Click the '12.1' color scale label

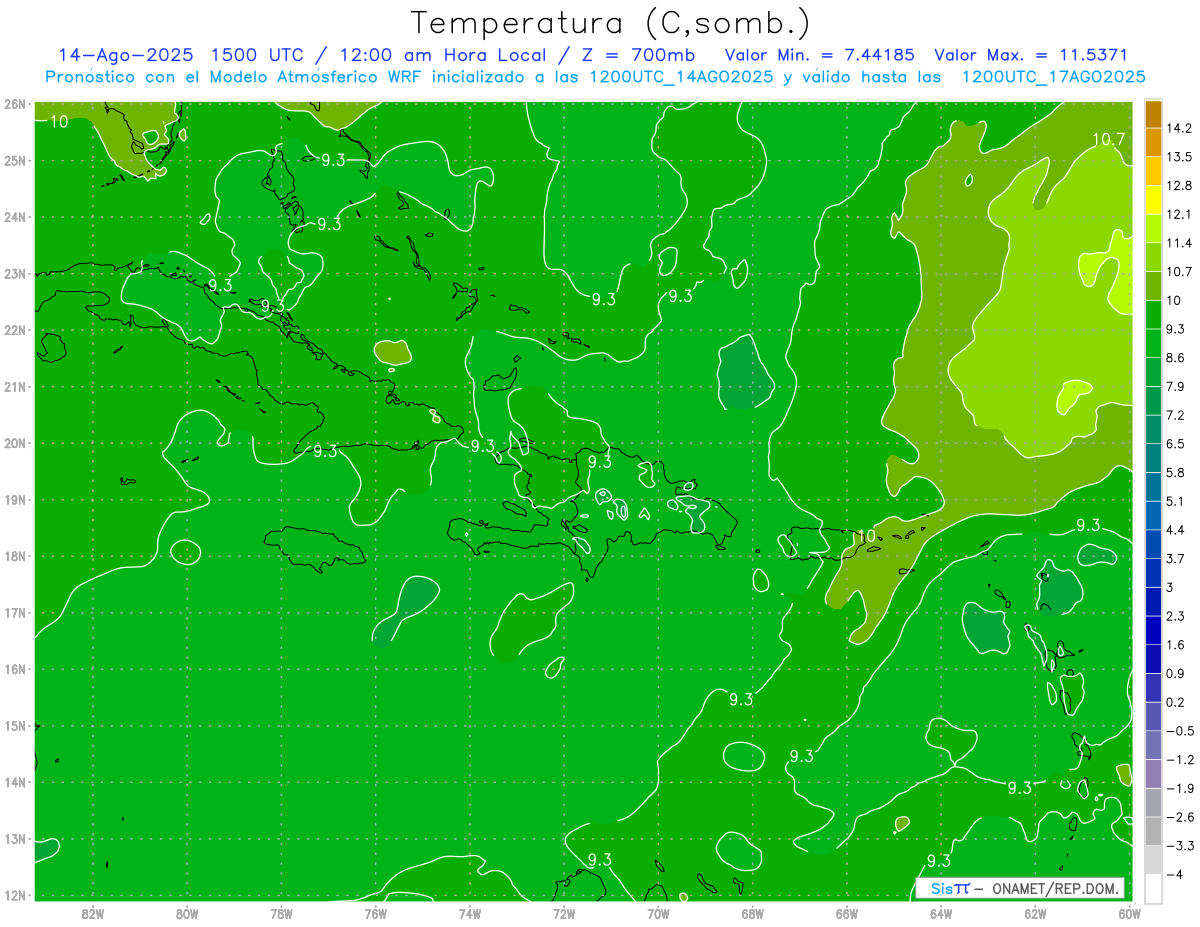coord(1179,214)
